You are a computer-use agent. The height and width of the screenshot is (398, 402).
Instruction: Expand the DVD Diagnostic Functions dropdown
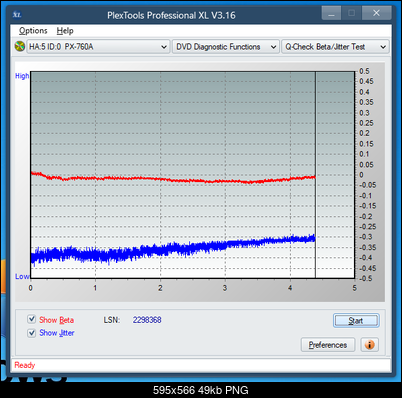pyautogui.click(x=226, y=47)
